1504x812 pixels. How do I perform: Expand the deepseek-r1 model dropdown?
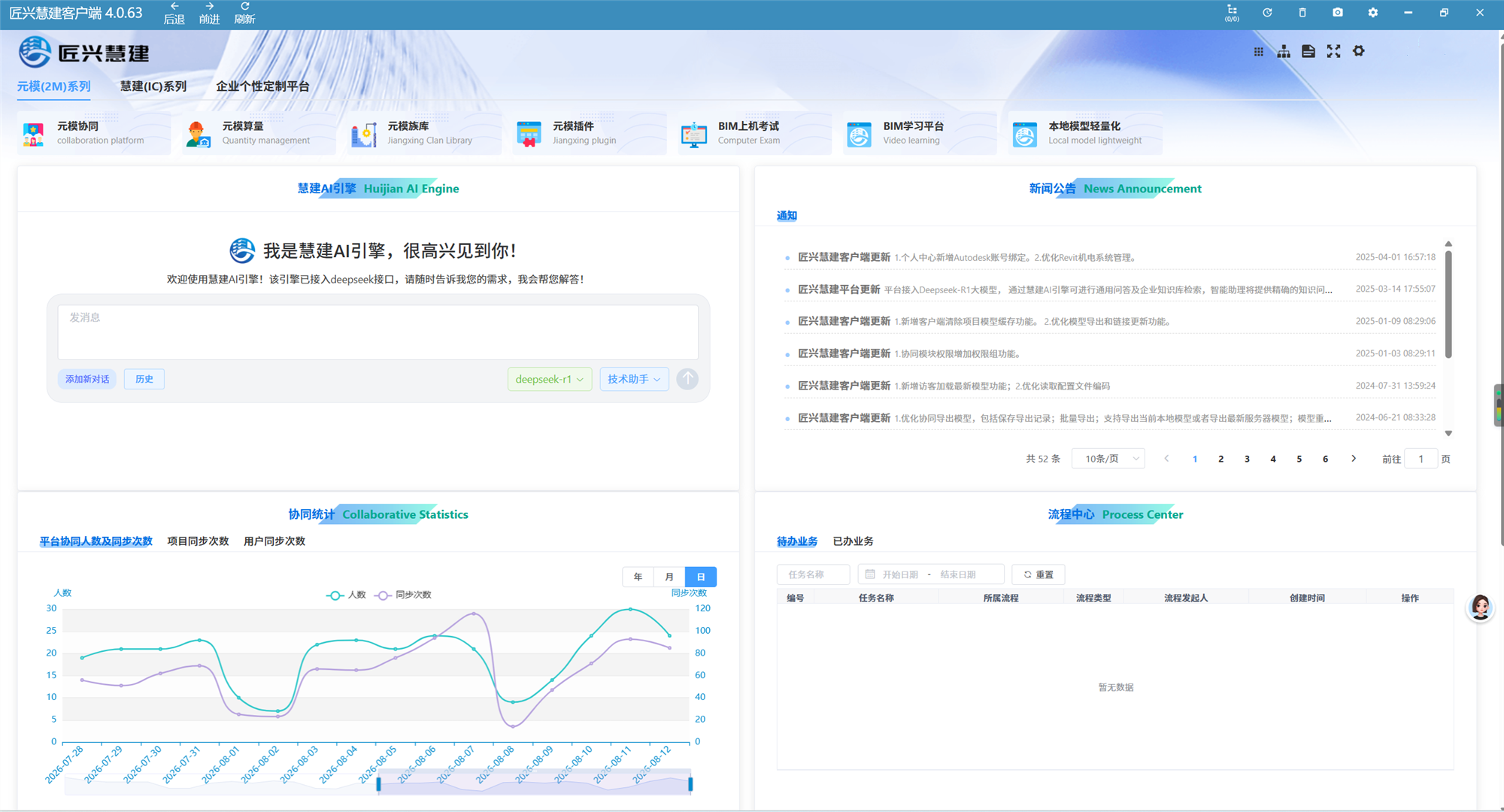(550, 379)
